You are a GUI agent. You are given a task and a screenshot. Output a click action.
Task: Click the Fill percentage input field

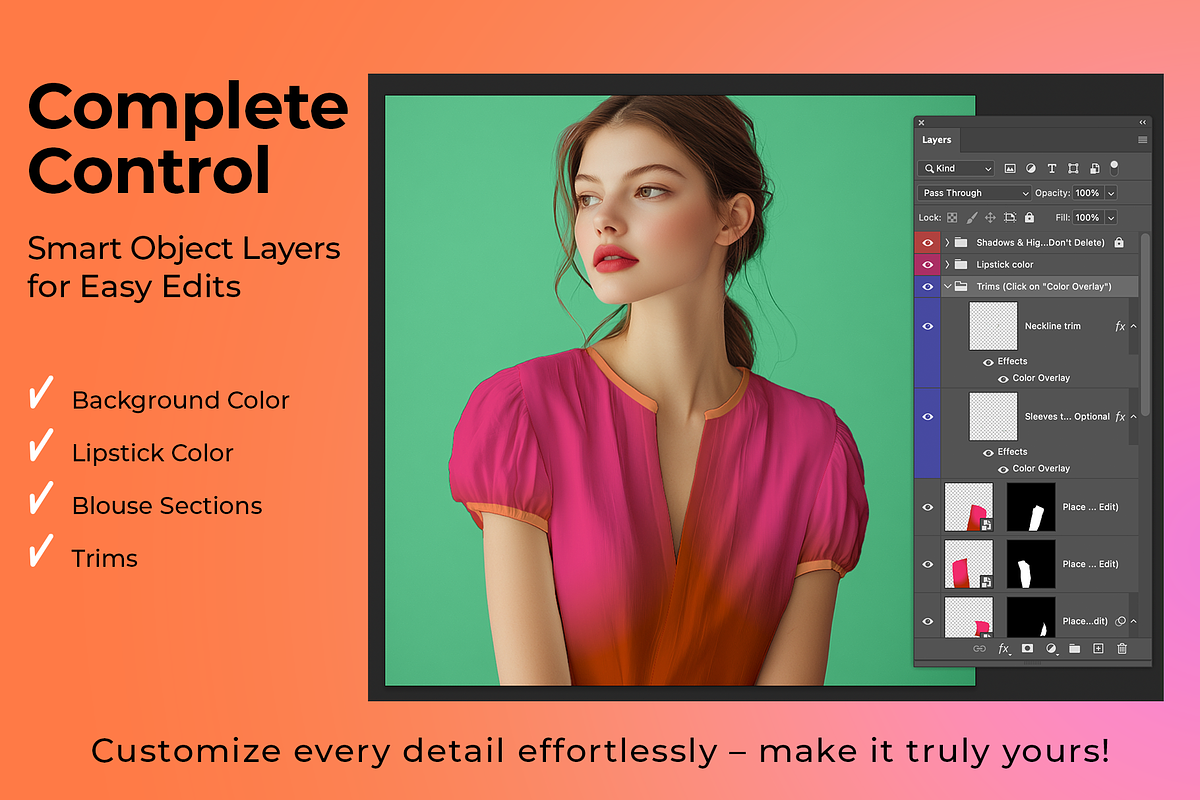(x=1087, y=217)
